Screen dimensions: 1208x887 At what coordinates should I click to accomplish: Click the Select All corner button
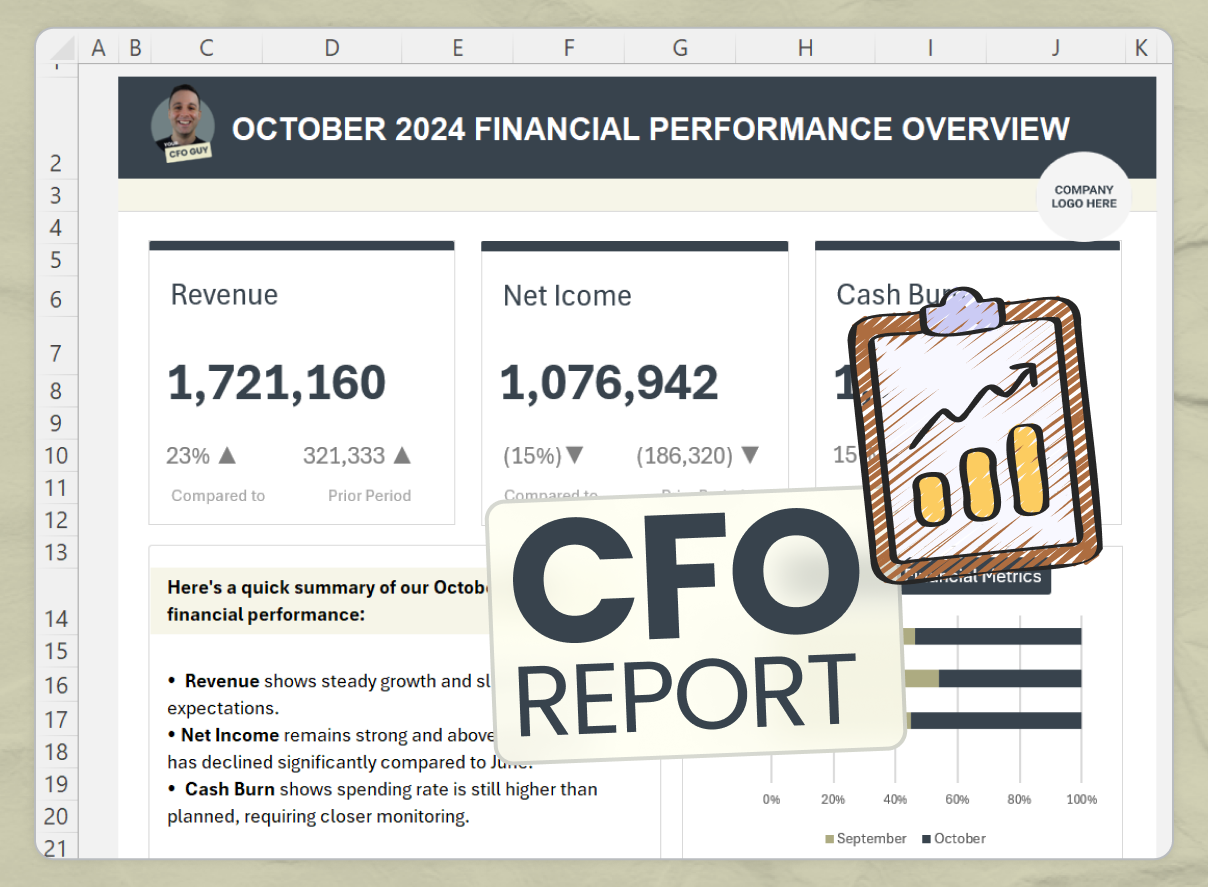coord(62,47)
